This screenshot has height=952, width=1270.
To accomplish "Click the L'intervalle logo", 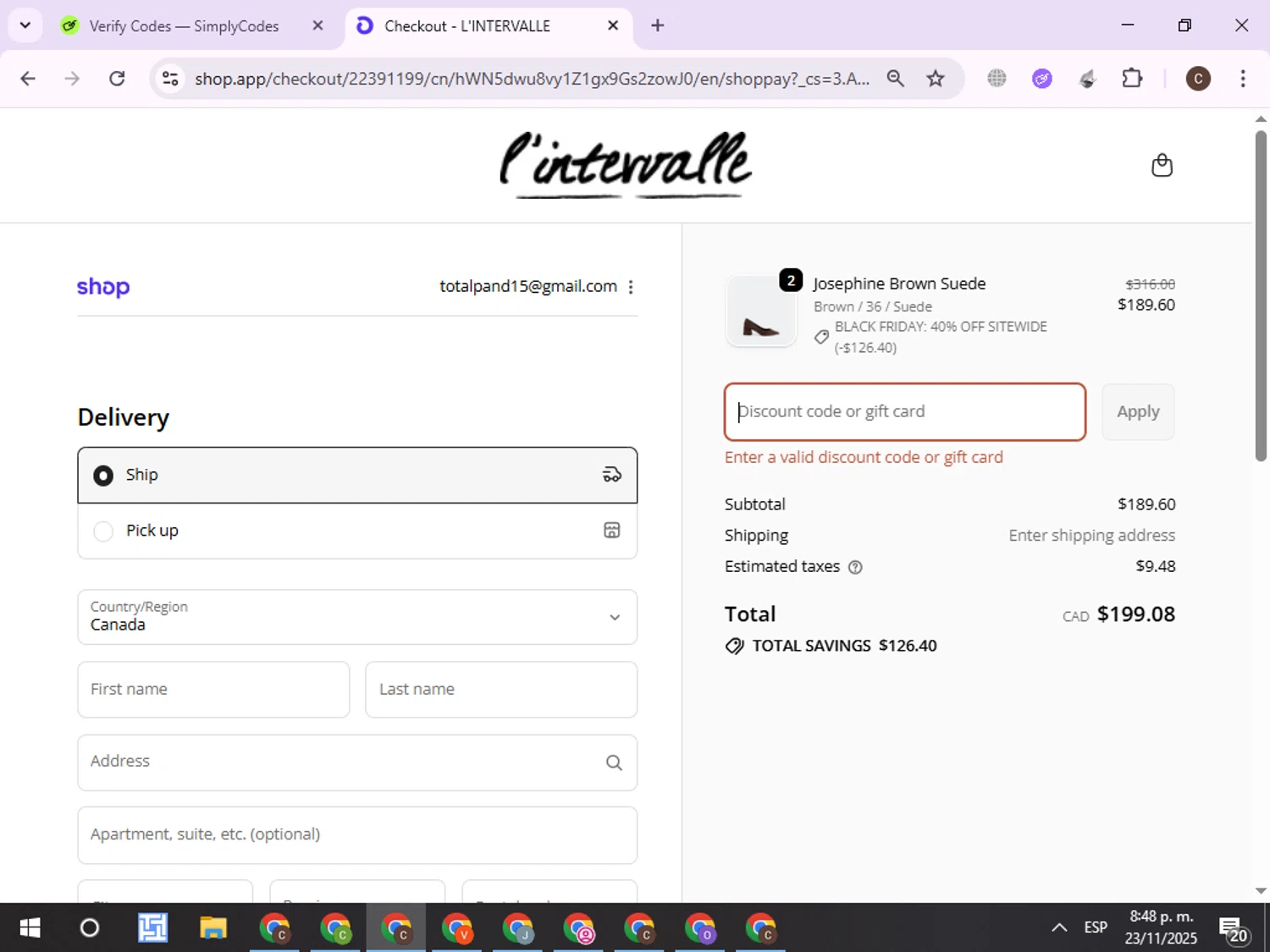I will 626,164.
